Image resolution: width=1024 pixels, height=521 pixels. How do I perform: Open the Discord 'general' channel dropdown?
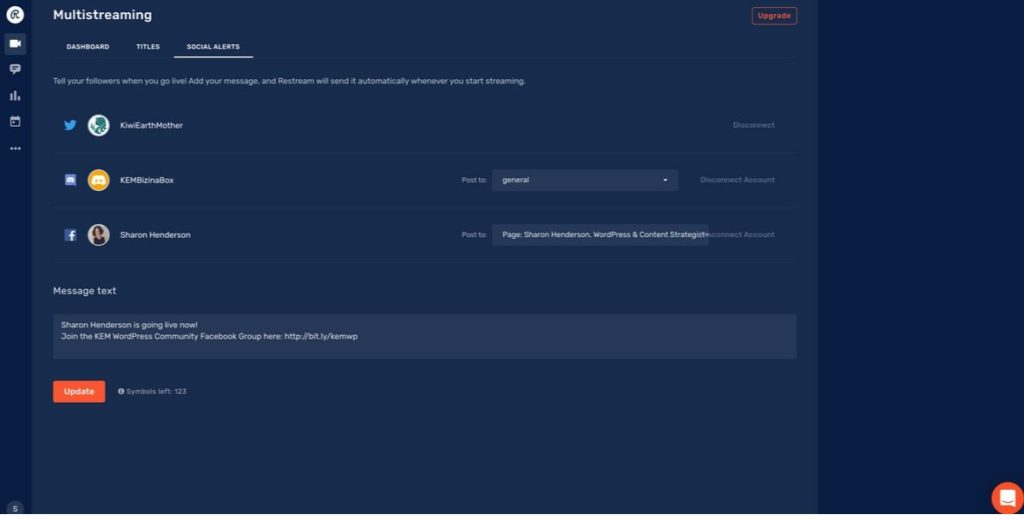coord(584,180)
